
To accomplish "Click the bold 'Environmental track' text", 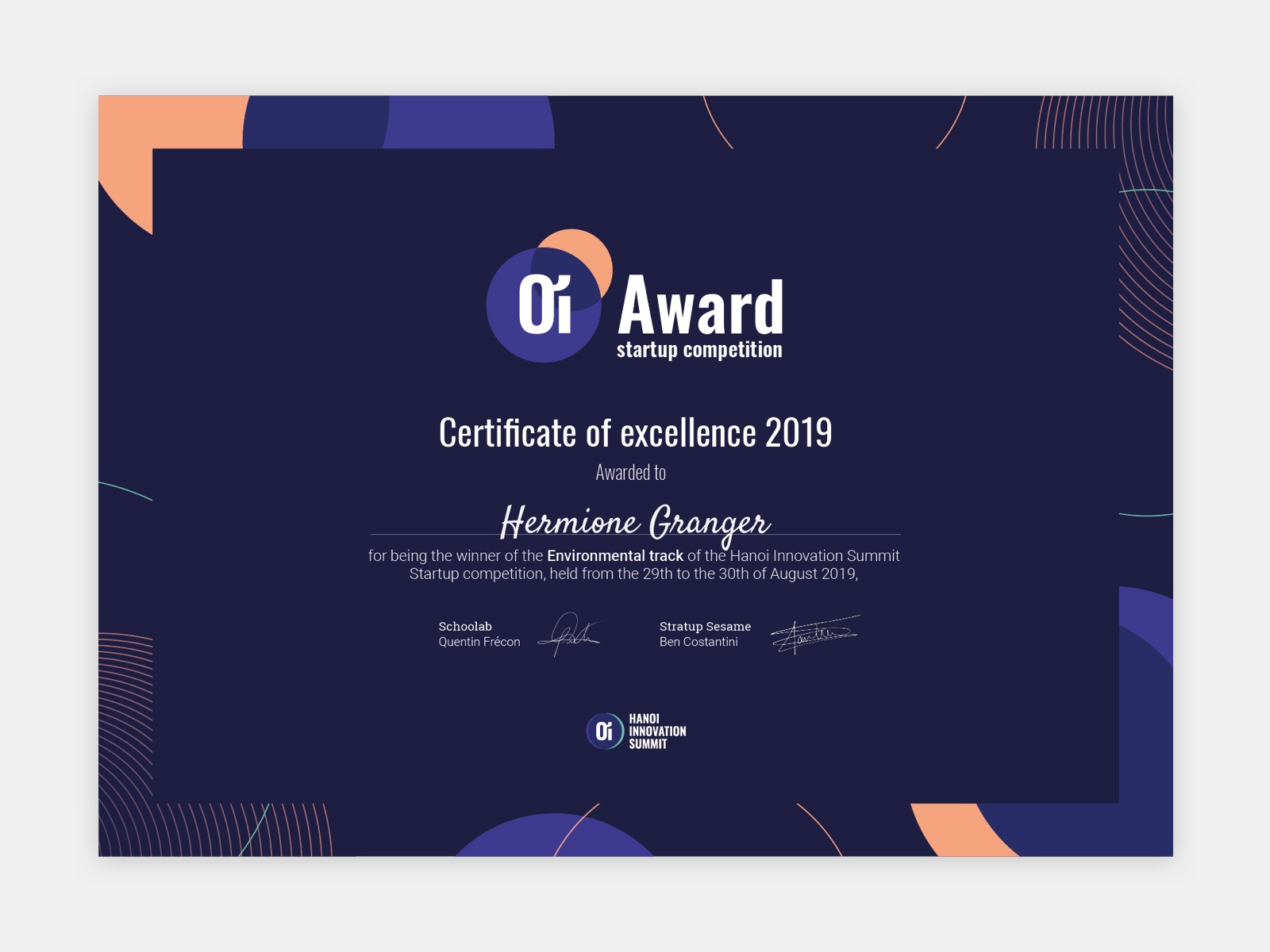I will [615, 556].
